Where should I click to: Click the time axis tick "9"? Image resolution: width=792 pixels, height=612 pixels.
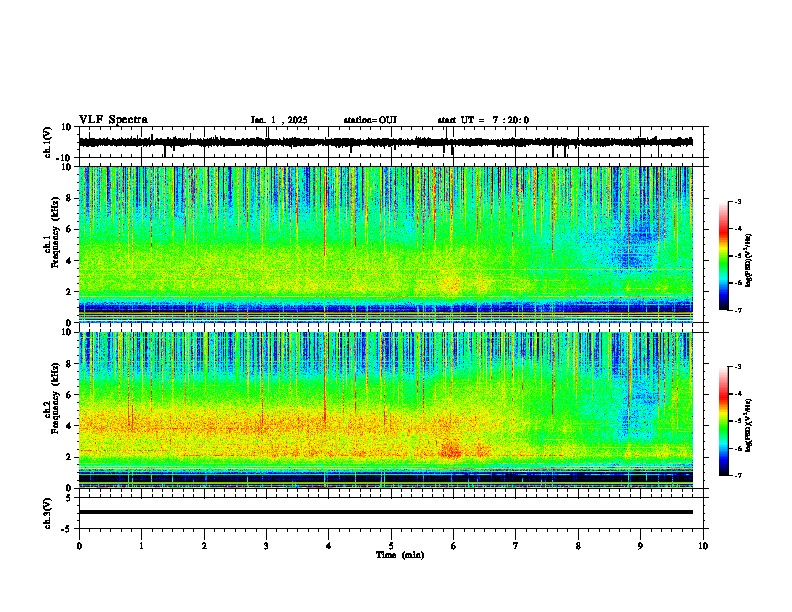[x=640, y=546]
